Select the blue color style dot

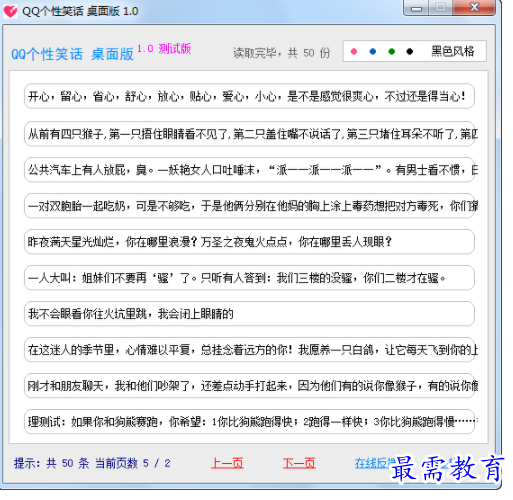373,52
